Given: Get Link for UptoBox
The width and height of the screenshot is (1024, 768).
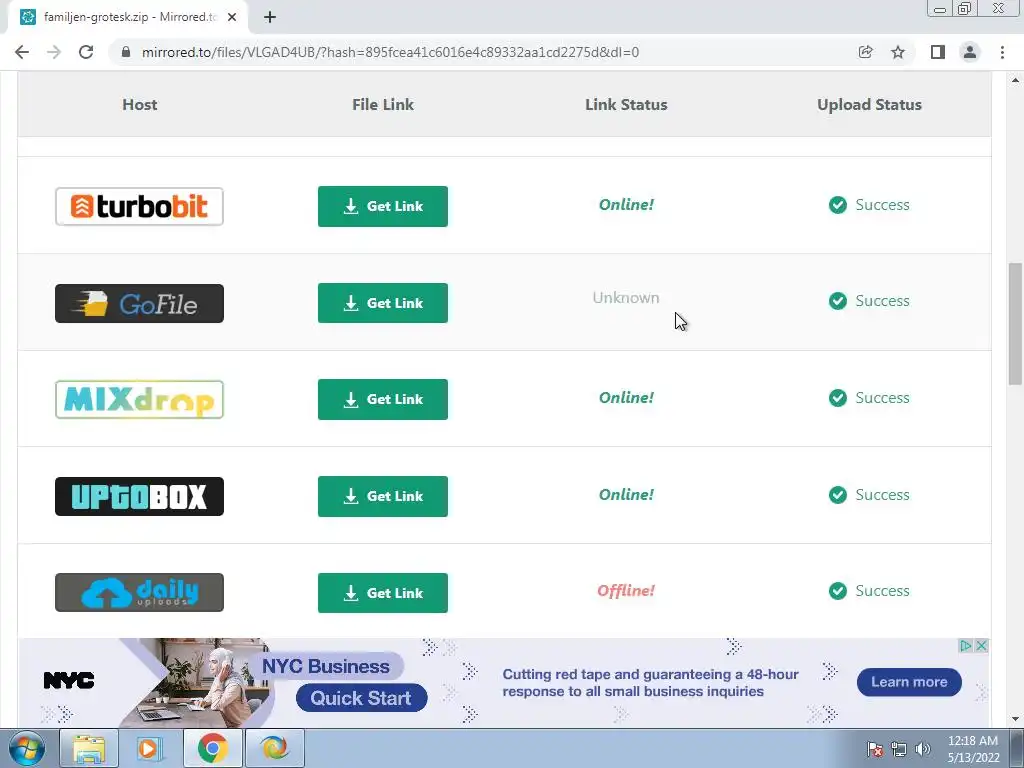Looking at the screenshot, I should [383, 496].
